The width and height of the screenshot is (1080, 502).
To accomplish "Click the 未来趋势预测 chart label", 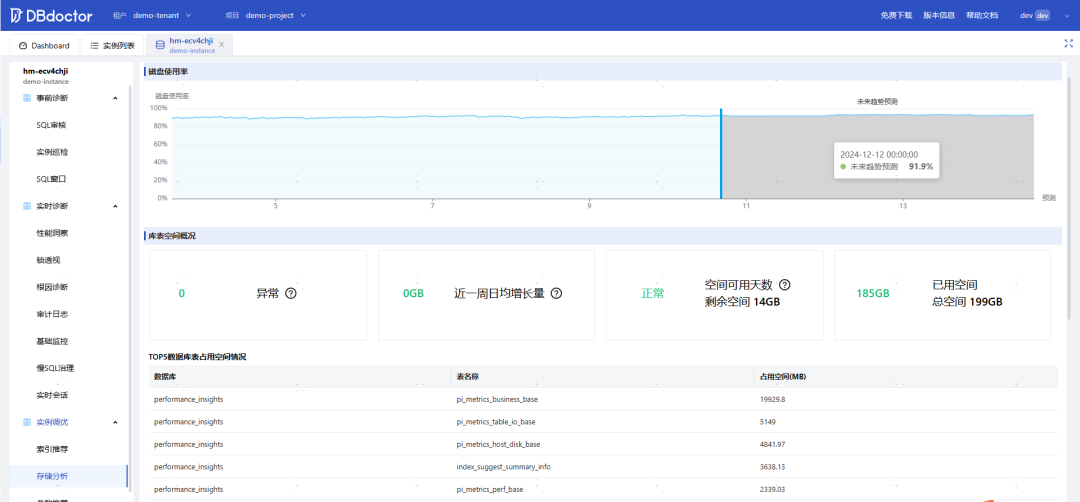I will pyautogui.click(x=877, y=102).
